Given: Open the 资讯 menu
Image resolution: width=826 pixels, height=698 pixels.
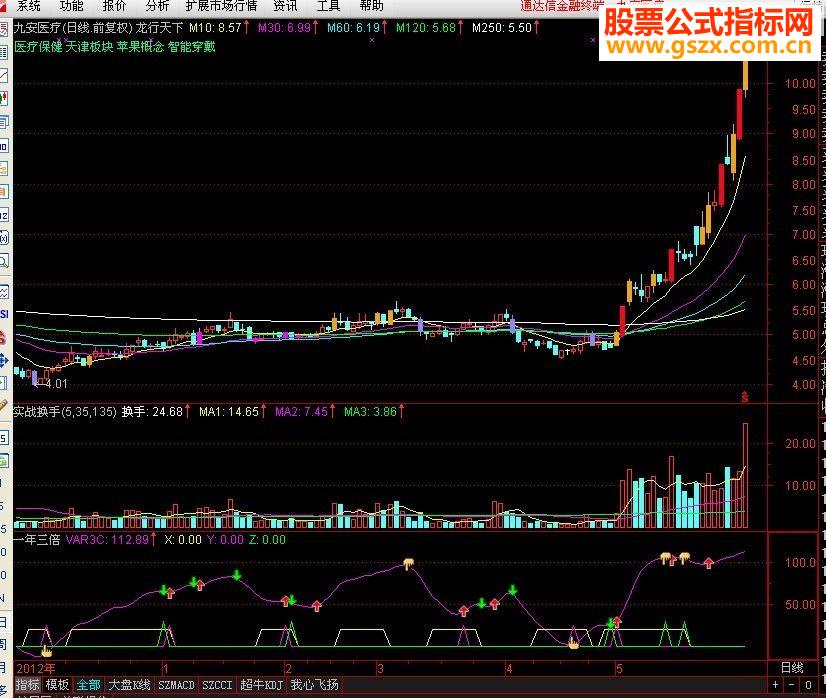Looking at the screenshot, I should [286, 6].
